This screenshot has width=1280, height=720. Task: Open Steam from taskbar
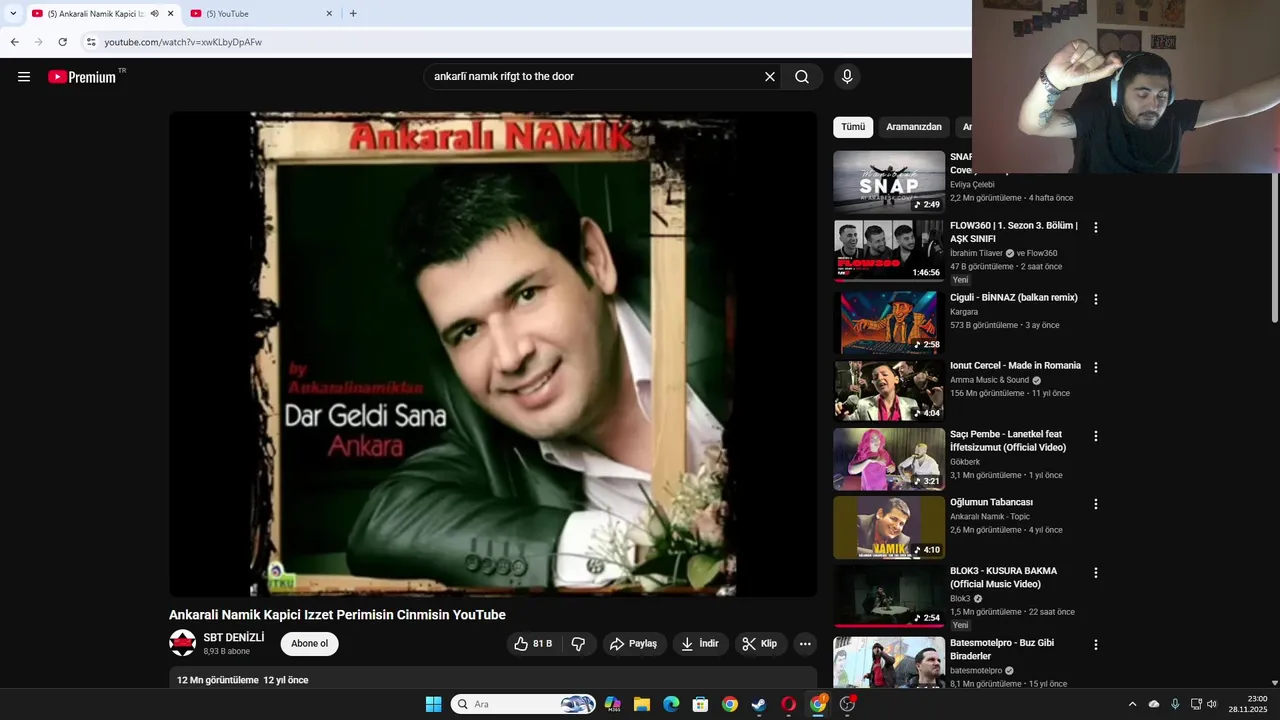click(759, 704)
